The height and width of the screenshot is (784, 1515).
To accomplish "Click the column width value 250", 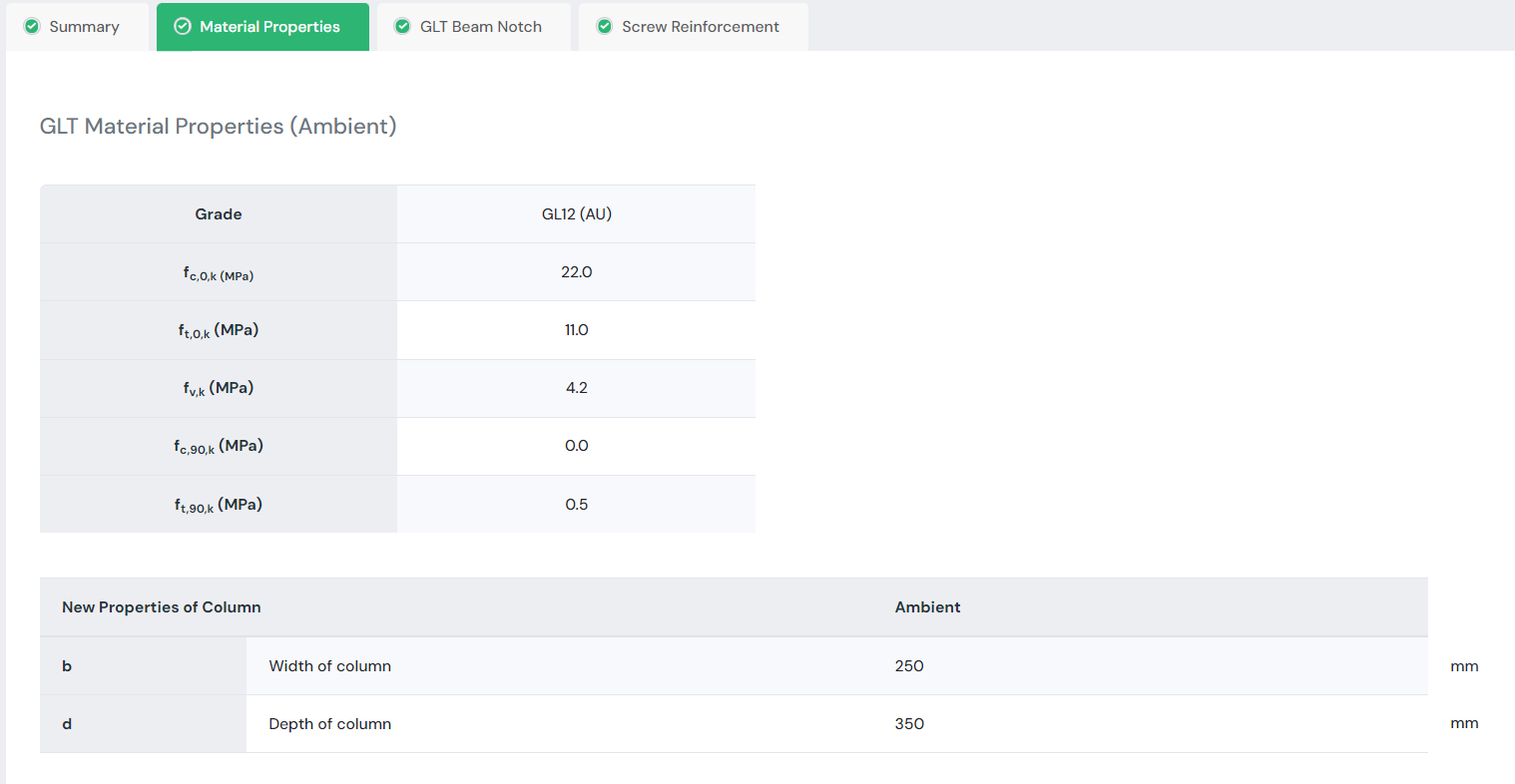I will pyautogui.click(x=909, y=666).
